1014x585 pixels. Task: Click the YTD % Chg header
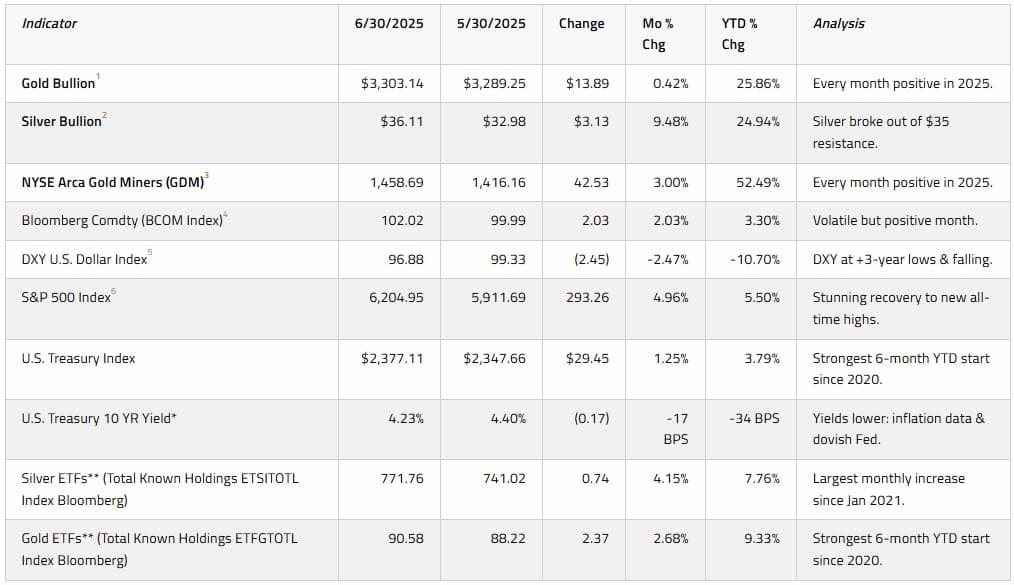(x=739, y=34)
